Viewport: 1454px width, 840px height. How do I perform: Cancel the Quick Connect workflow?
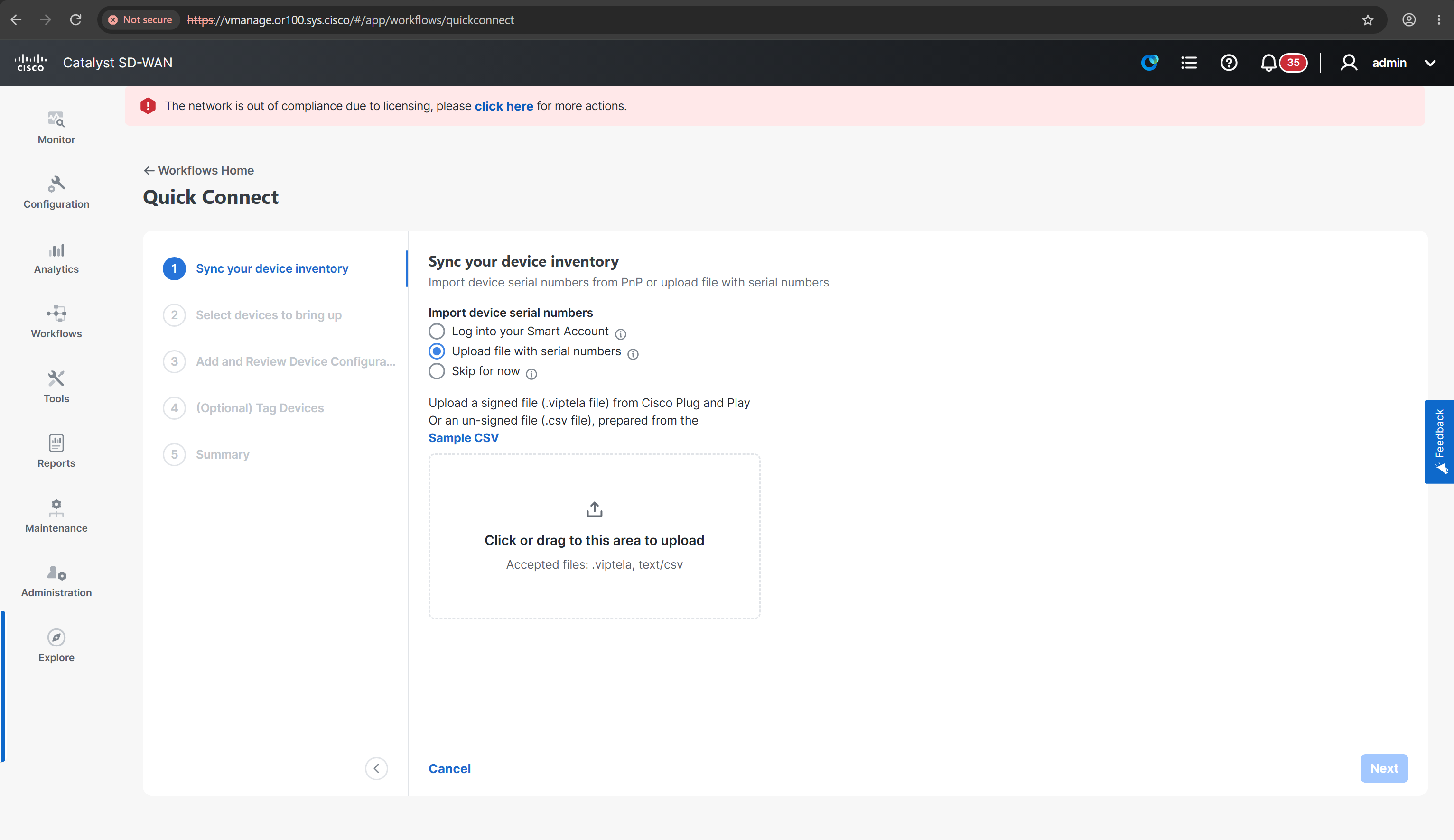pos(449,768)
